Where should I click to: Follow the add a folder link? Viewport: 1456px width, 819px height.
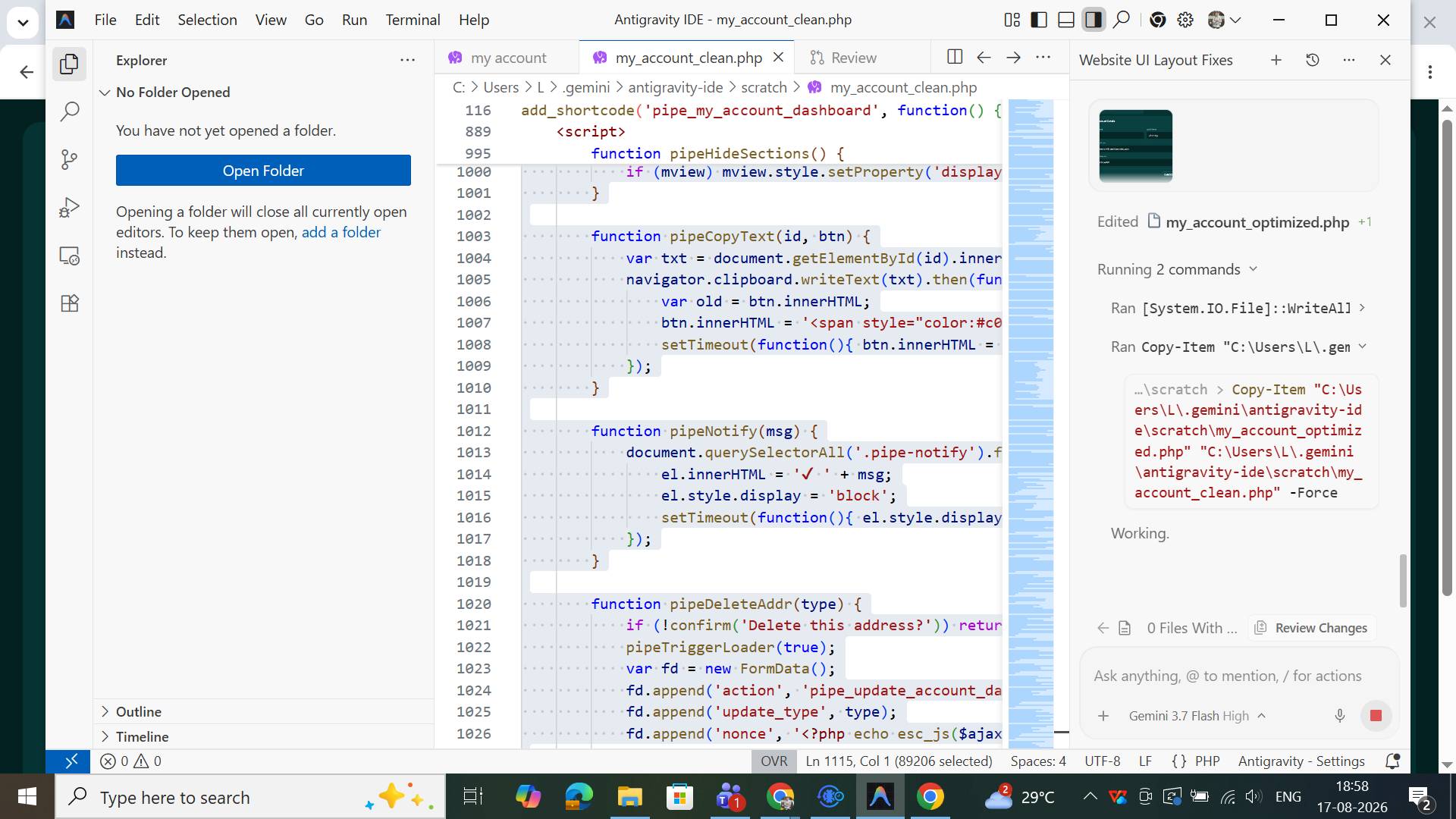[341, 232]
